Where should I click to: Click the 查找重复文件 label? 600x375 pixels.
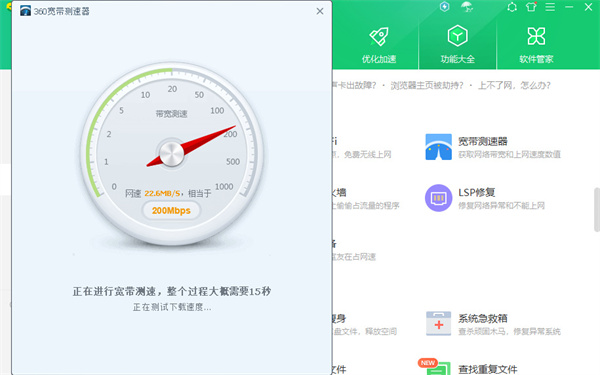(x=488, y=369)
